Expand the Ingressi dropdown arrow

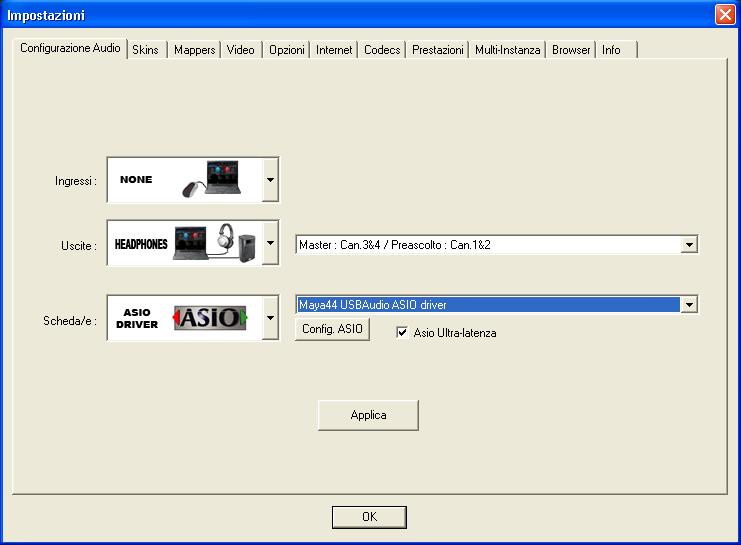[270, 180]
